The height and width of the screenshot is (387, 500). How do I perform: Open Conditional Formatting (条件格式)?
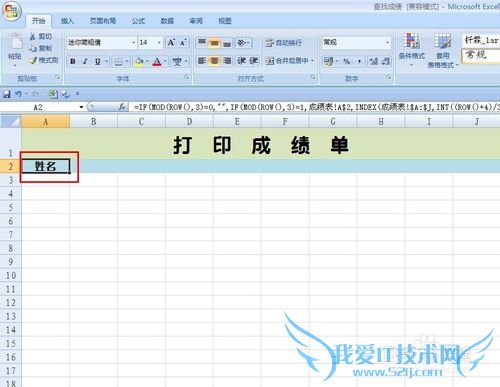point(412,49)
